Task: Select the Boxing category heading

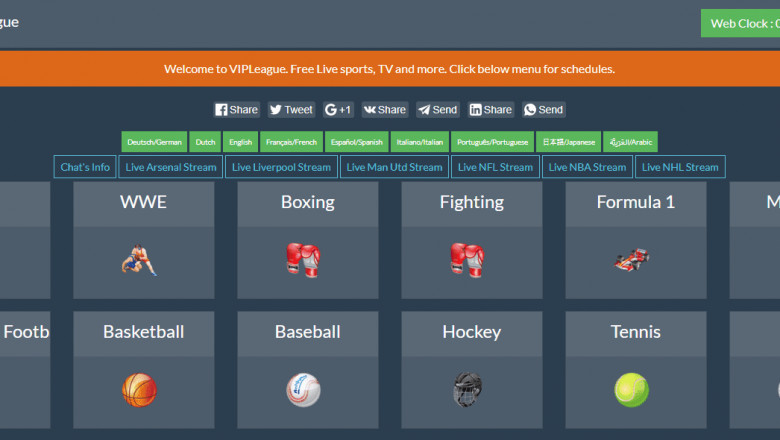Action: coord(307,203)
